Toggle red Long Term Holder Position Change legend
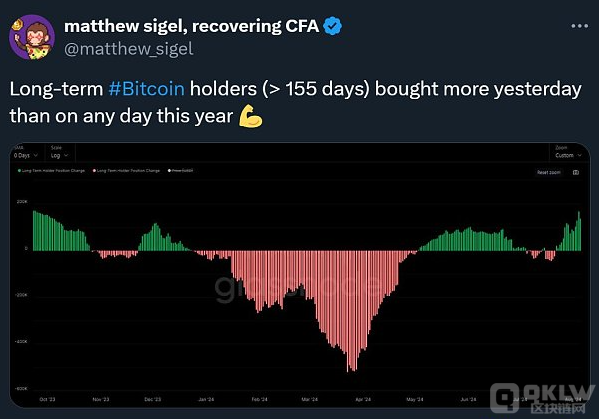This screenshot has width=599, height=419. [126, 171]
